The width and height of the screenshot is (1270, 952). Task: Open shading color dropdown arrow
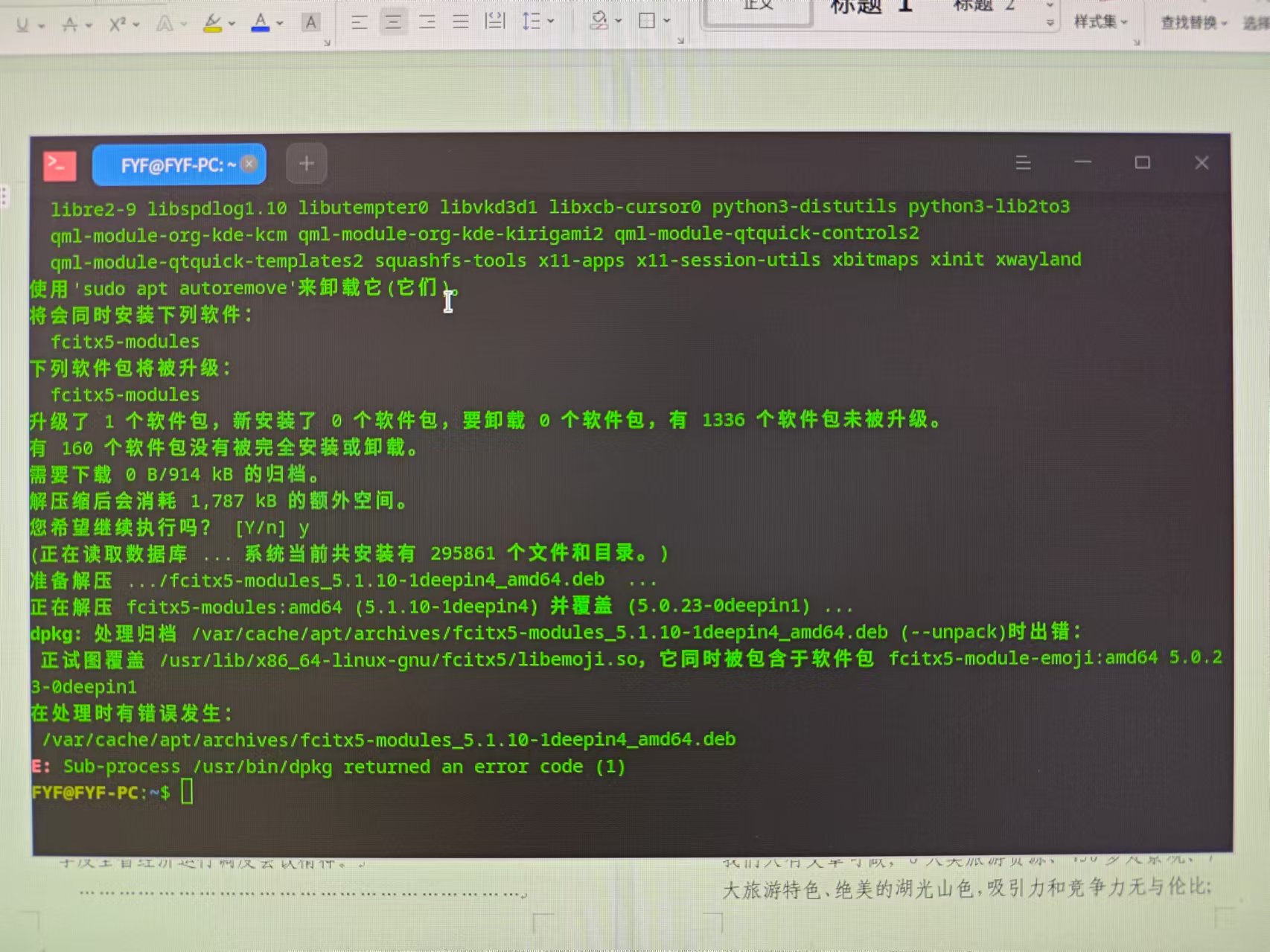(x=619, y=21)
